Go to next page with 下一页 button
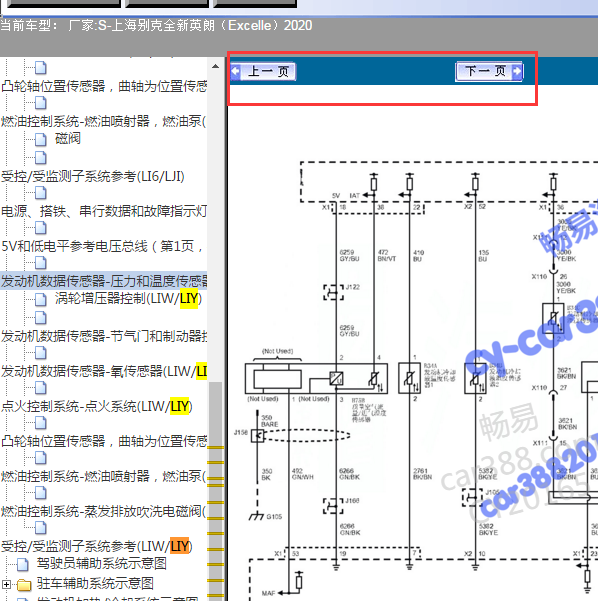 coord(489,71)
